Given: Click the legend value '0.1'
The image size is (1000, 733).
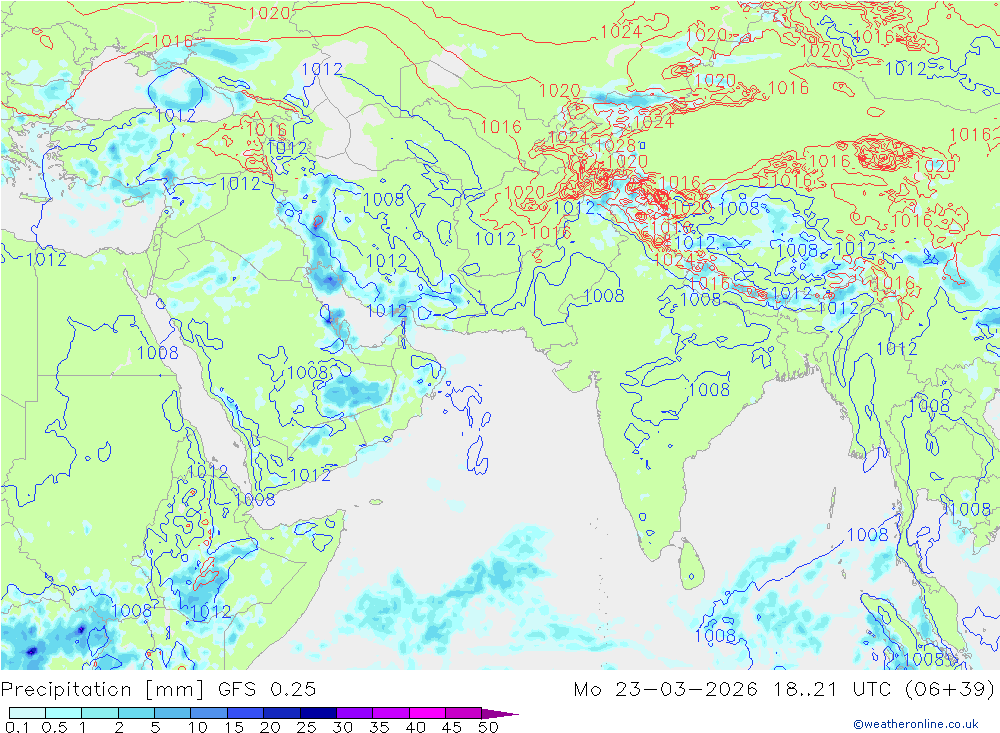Looking at the screenshot, I should [17, 727].
